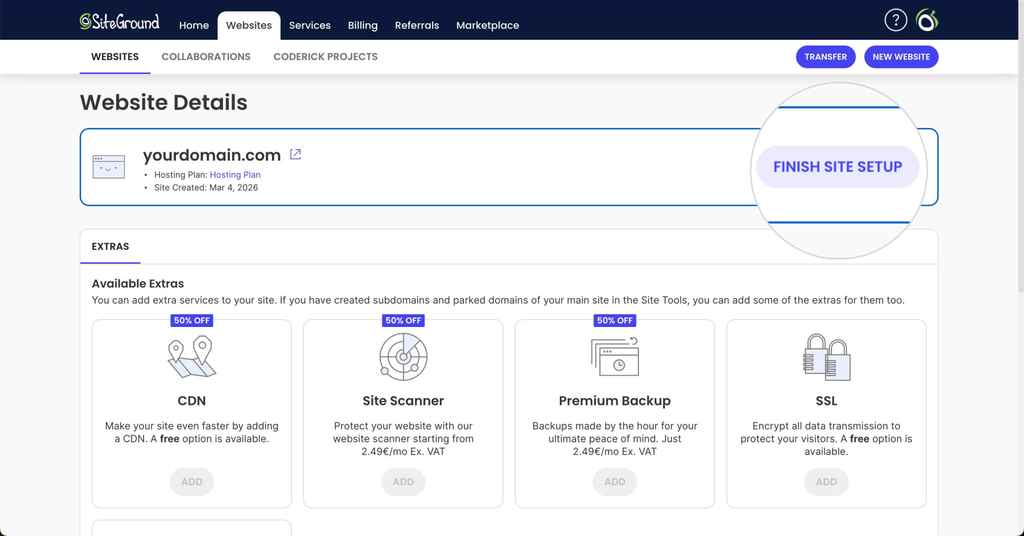Click the New Website button
Viewport: 1024px width, 536px height.
point(901,57)
